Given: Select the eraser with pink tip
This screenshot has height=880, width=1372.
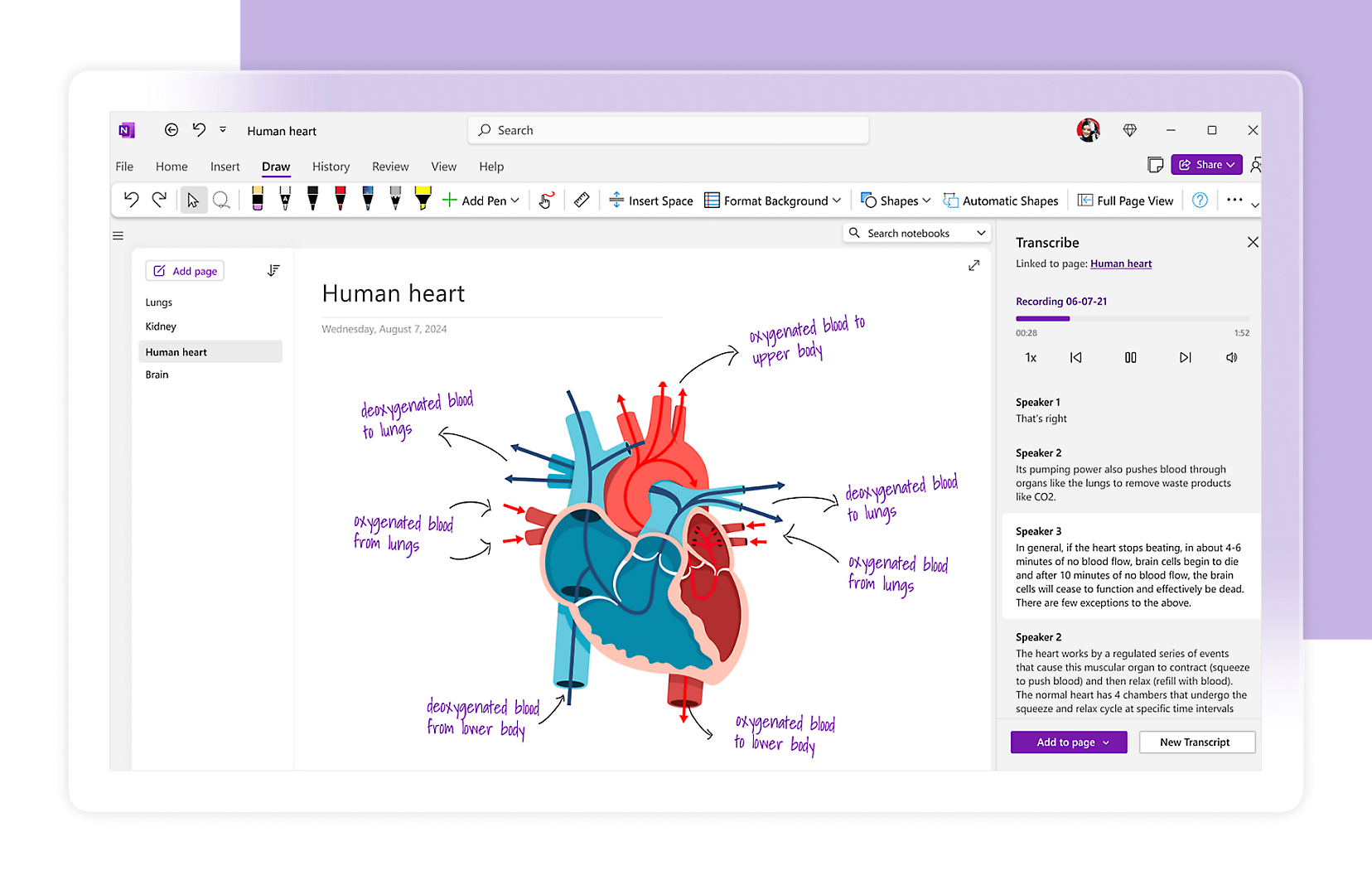Looking at the screenshot, I should pyautogui.click(x=258, y=199).
